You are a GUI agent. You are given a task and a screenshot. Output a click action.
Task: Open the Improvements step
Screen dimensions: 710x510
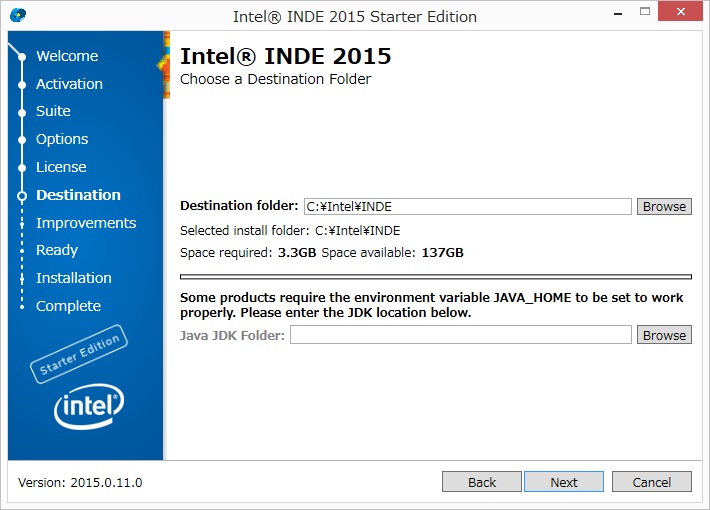pyautogui.click(x=86, y=223)
